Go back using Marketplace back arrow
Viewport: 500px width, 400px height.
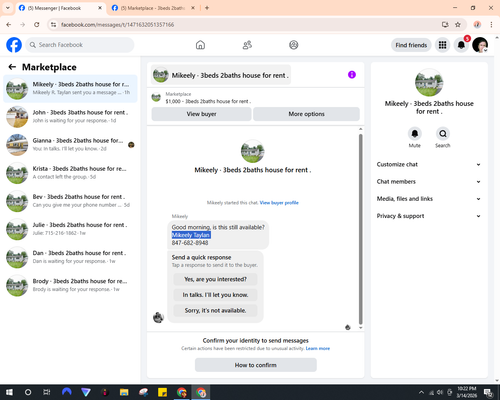click(12, 67)
